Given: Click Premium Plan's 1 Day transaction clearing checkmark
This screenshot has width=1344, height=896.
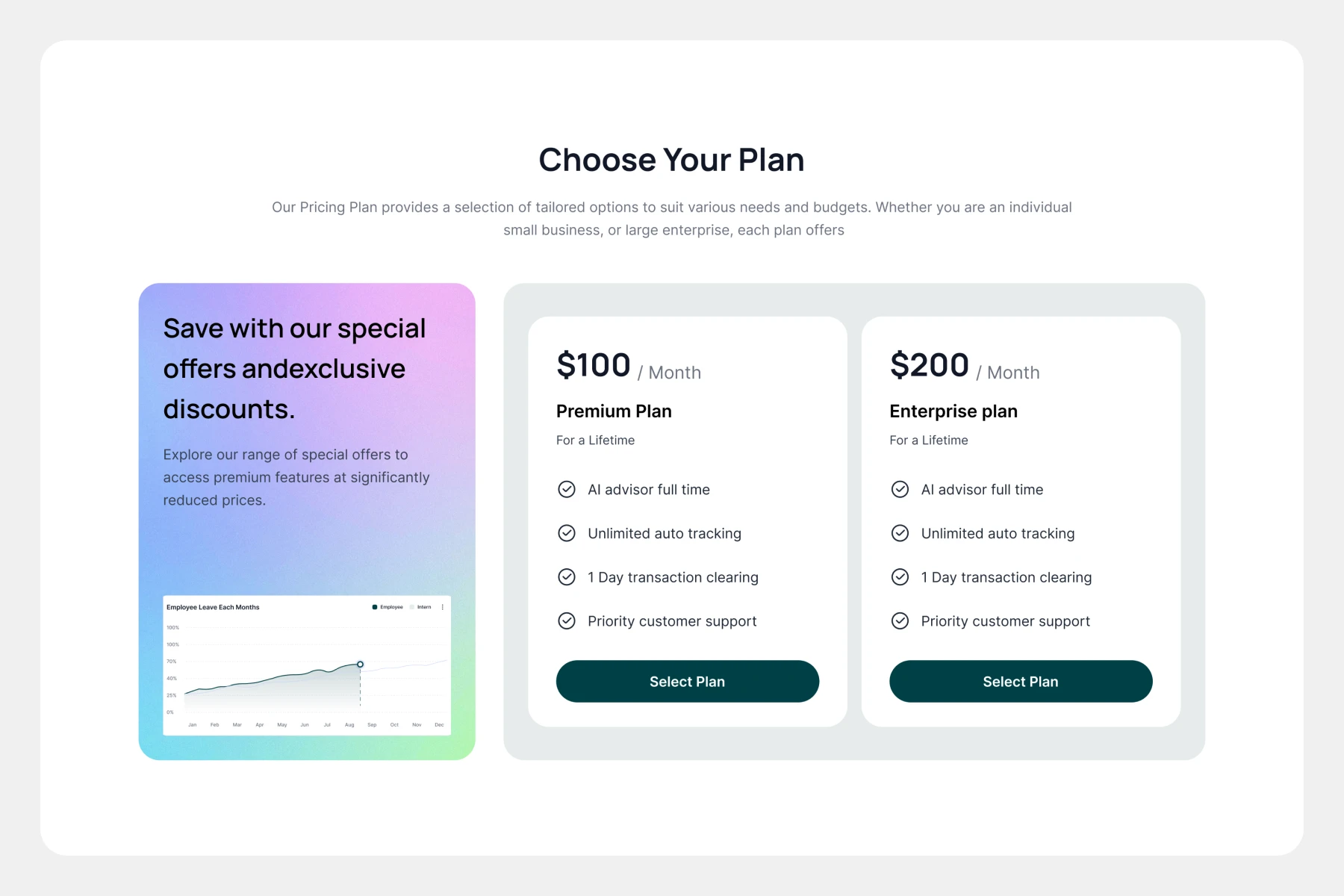Looking at the screenshot, I should [x=567, y=577].
